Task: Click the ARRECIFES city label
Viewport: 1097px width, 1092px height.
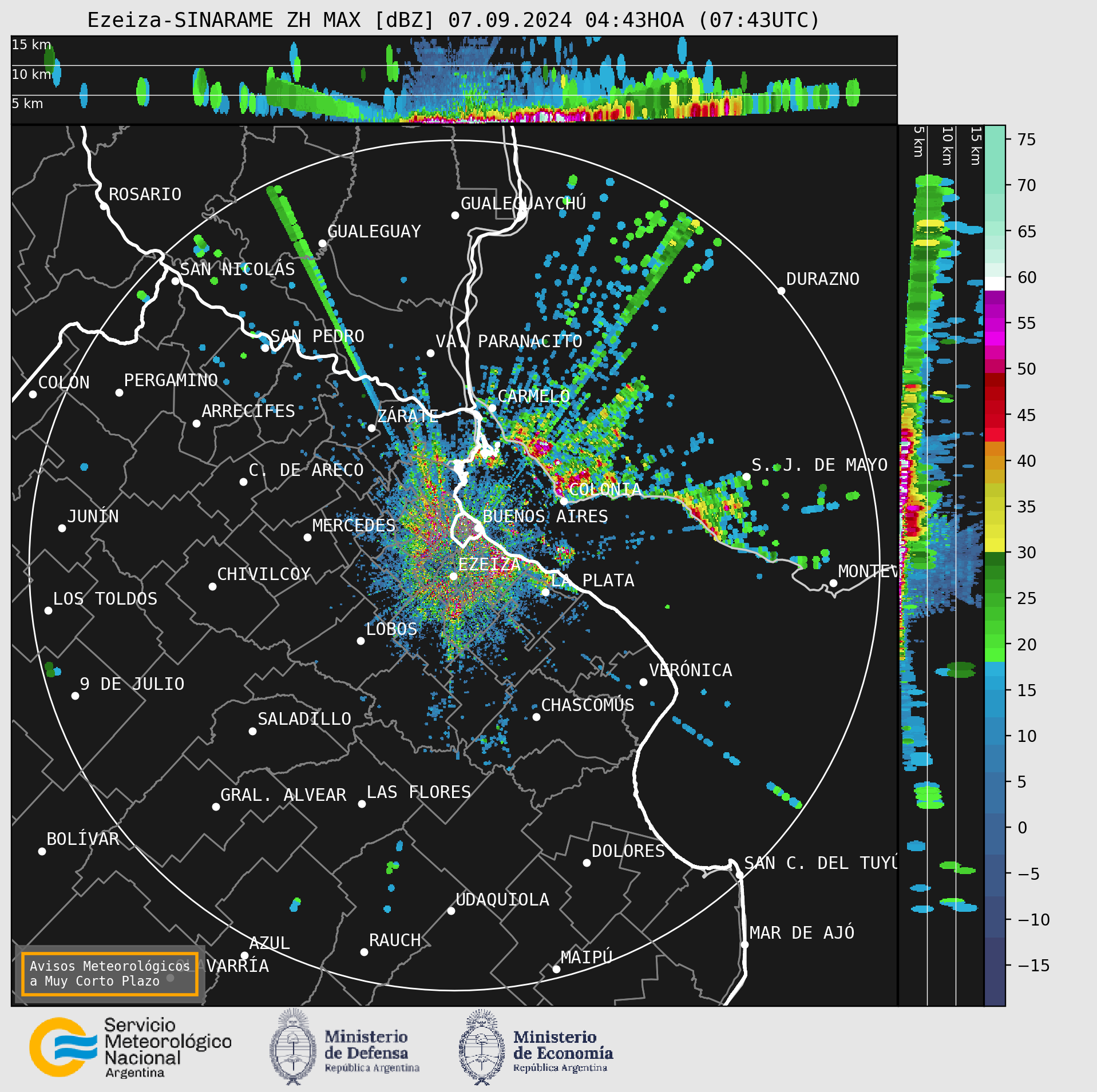Action: pos(248,411)
